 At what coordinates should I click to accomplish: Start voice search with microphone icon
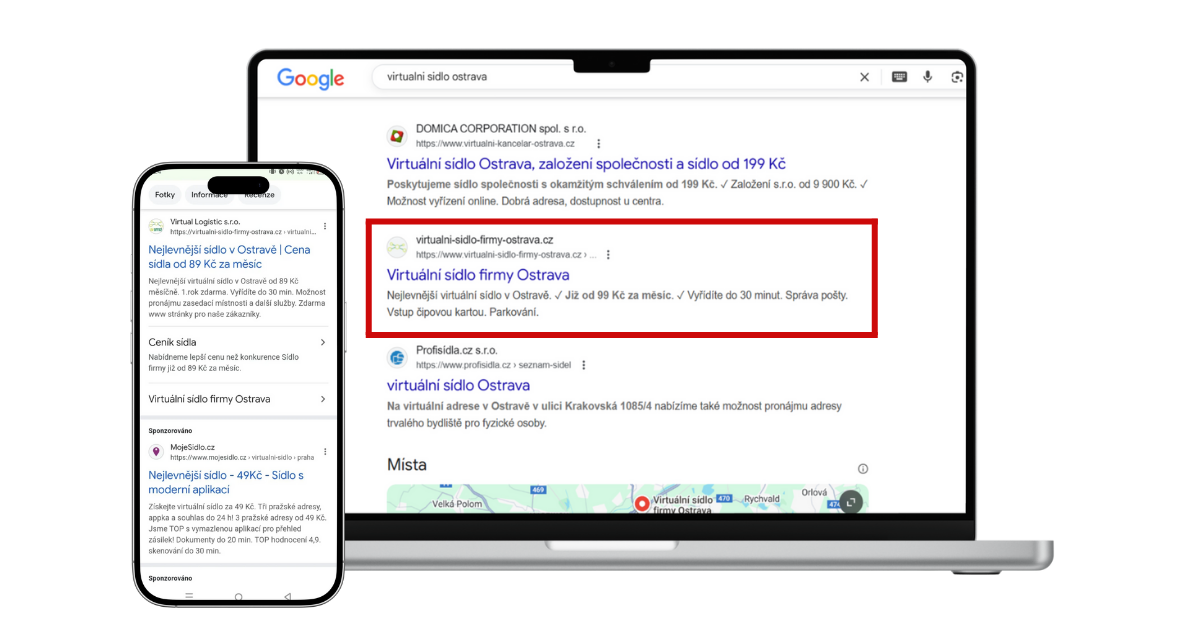pos(928,77)
